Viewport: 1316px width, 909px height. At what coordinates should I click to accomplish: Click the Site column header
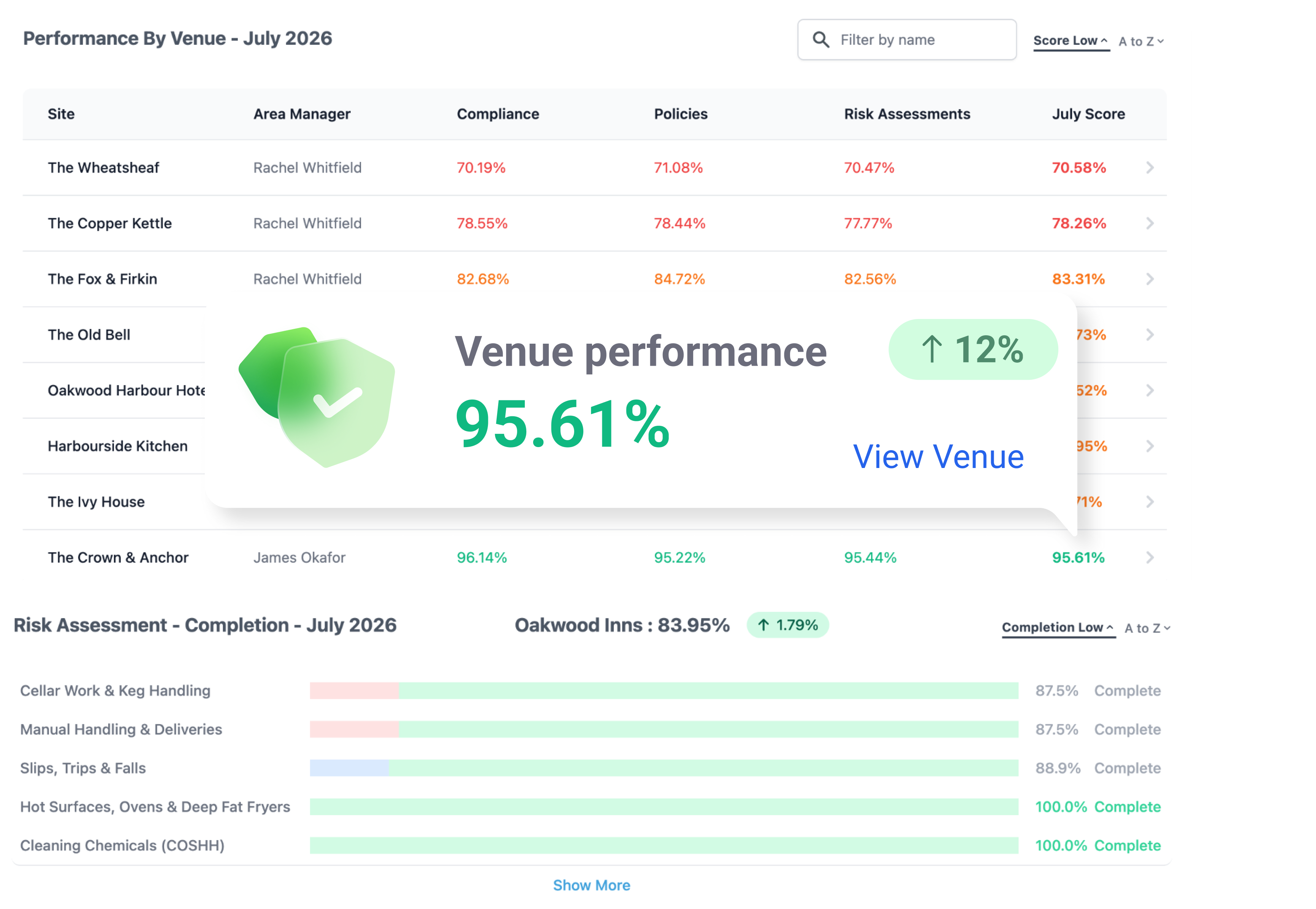61,114
